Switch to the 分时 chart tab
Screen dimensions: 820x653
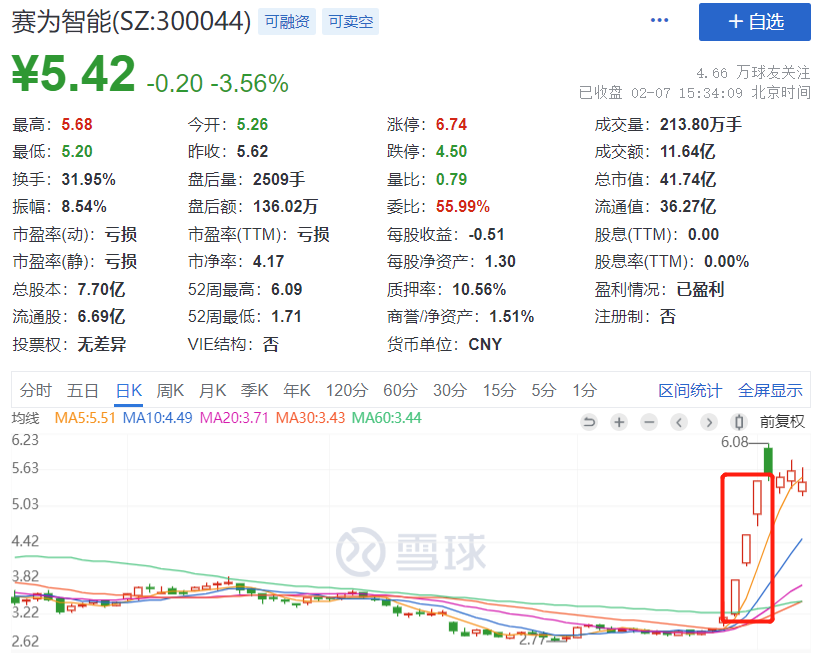click(x=36, y=391)
